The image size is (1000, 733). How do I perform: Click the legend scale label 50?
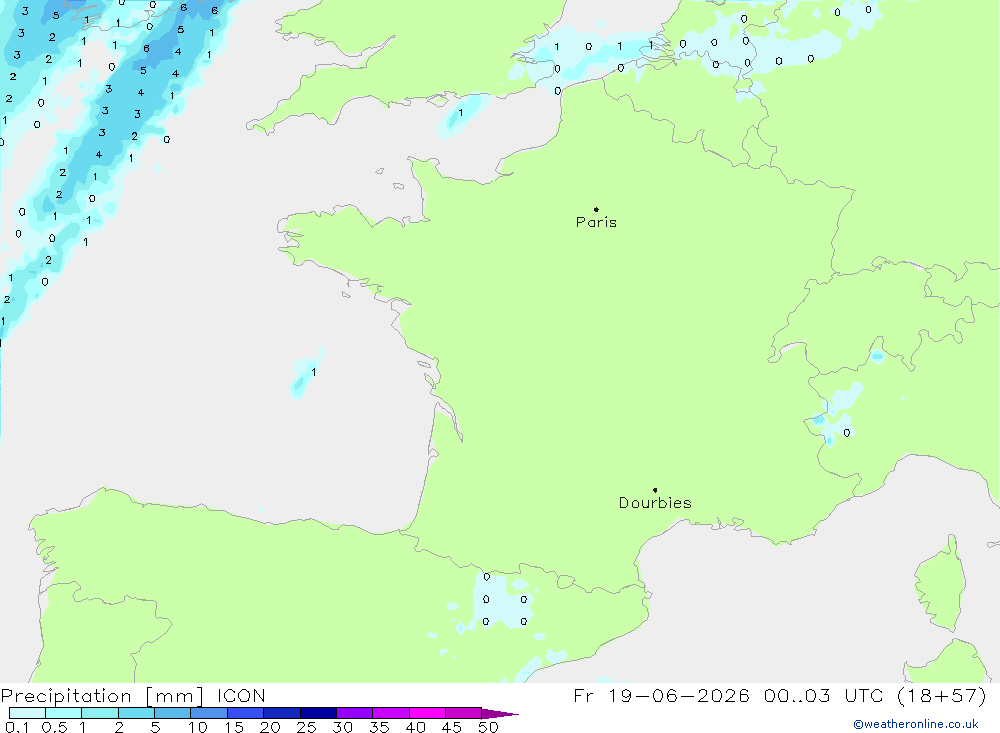pyautogui.click(x=488, y=727)
